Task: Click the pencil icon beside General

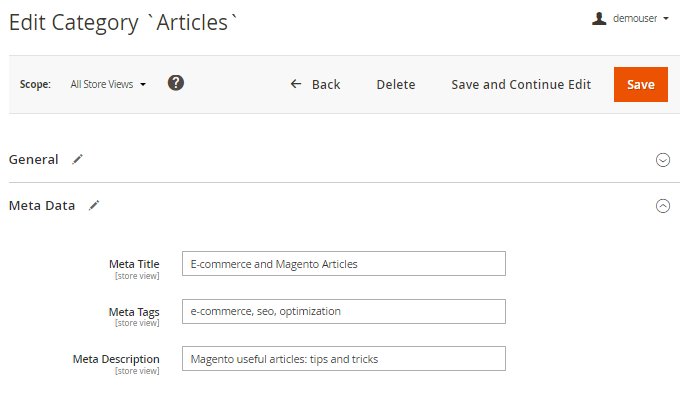Action: click(x=77, y=159)
